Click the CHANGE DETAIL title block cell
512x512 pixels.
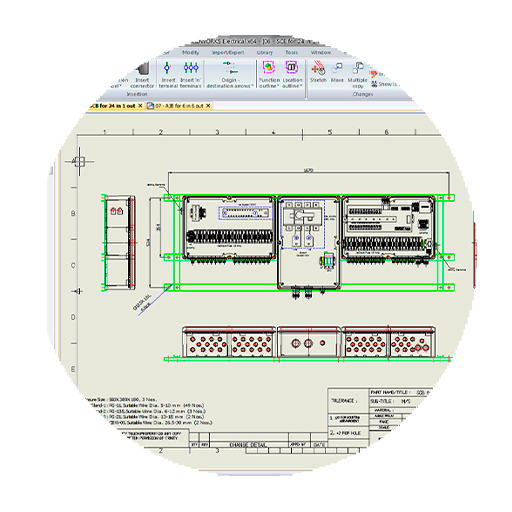click(248, 445)
